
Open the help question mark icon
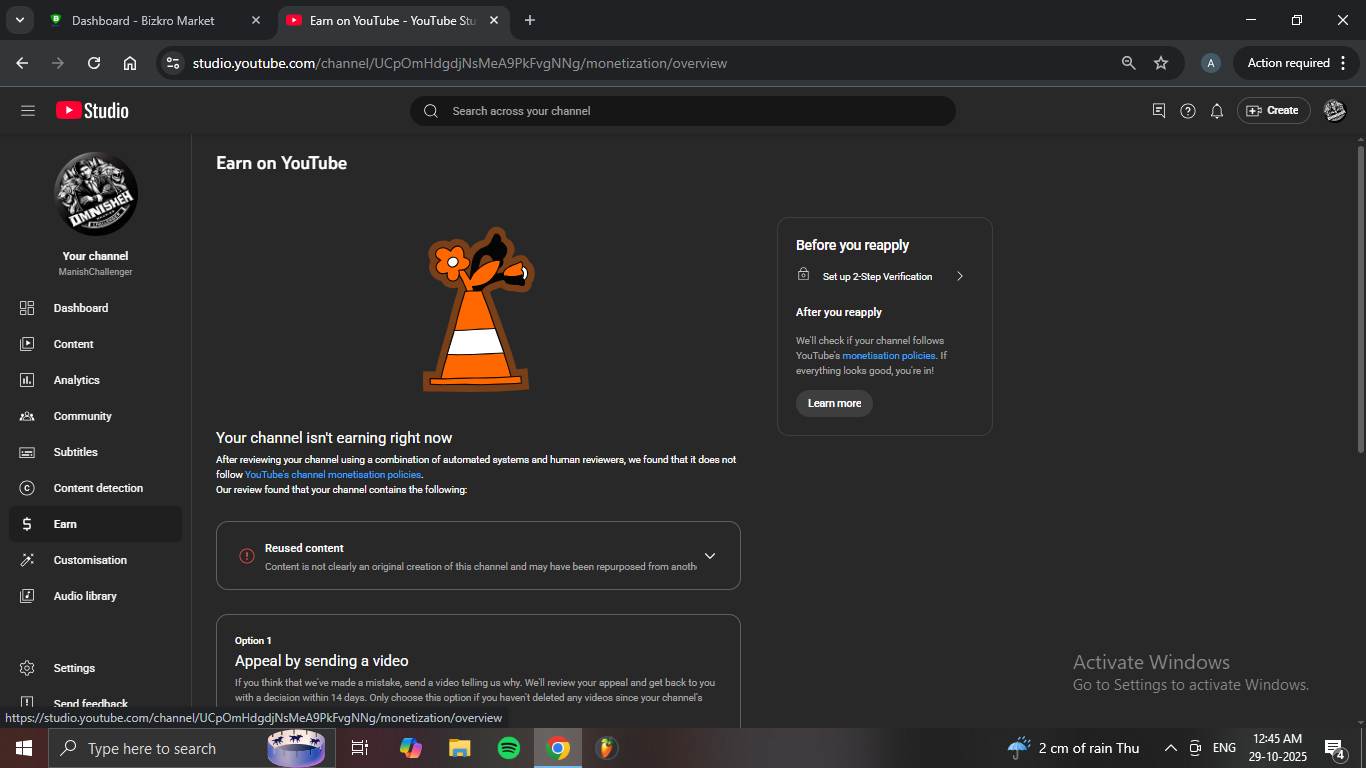[1187, 111]
